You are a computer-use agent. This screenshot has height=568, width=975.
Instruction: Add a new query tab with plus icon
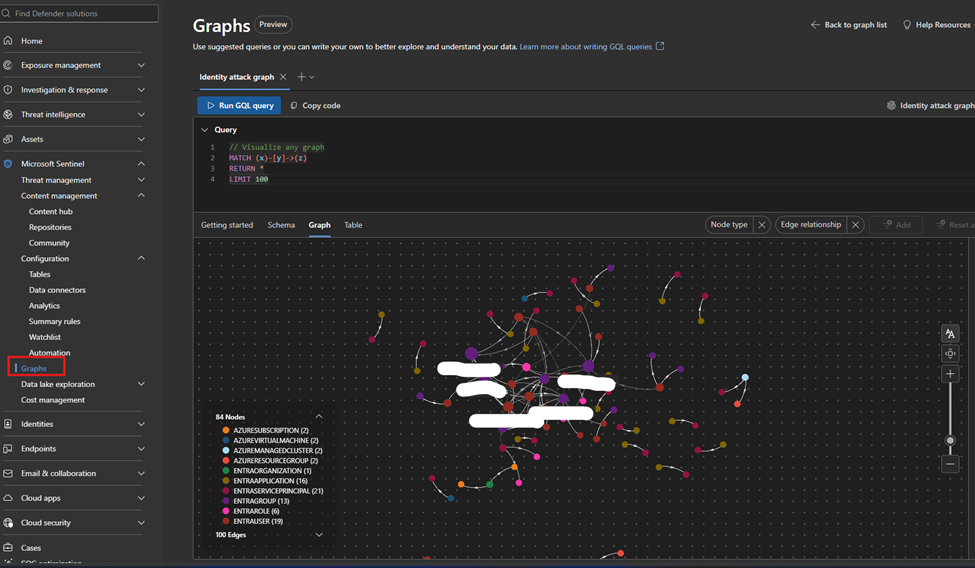pos(301,77)
